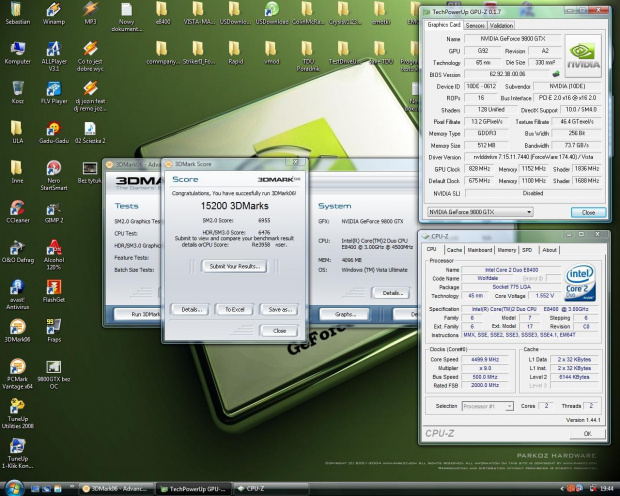Open TuneUp 1-Klik Konserwacja icon

point(17,453)
